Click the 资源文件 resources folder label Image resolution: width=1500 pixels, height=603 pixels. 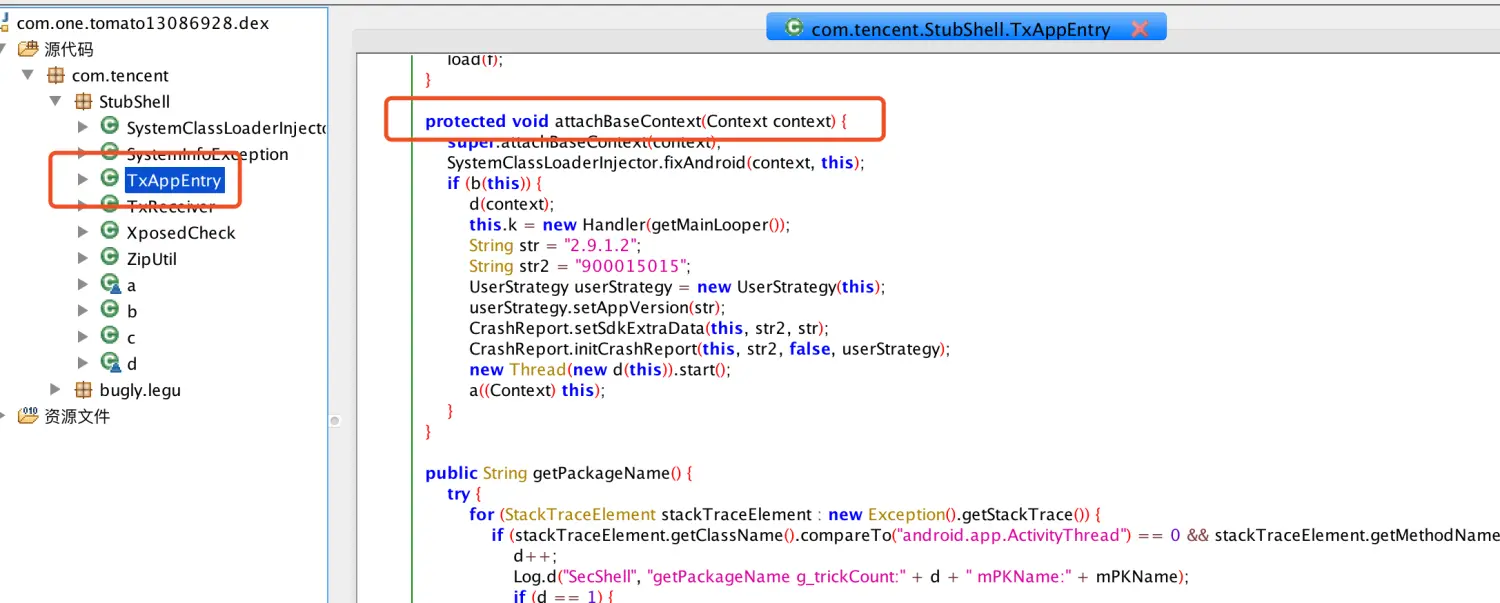[77, 416]
